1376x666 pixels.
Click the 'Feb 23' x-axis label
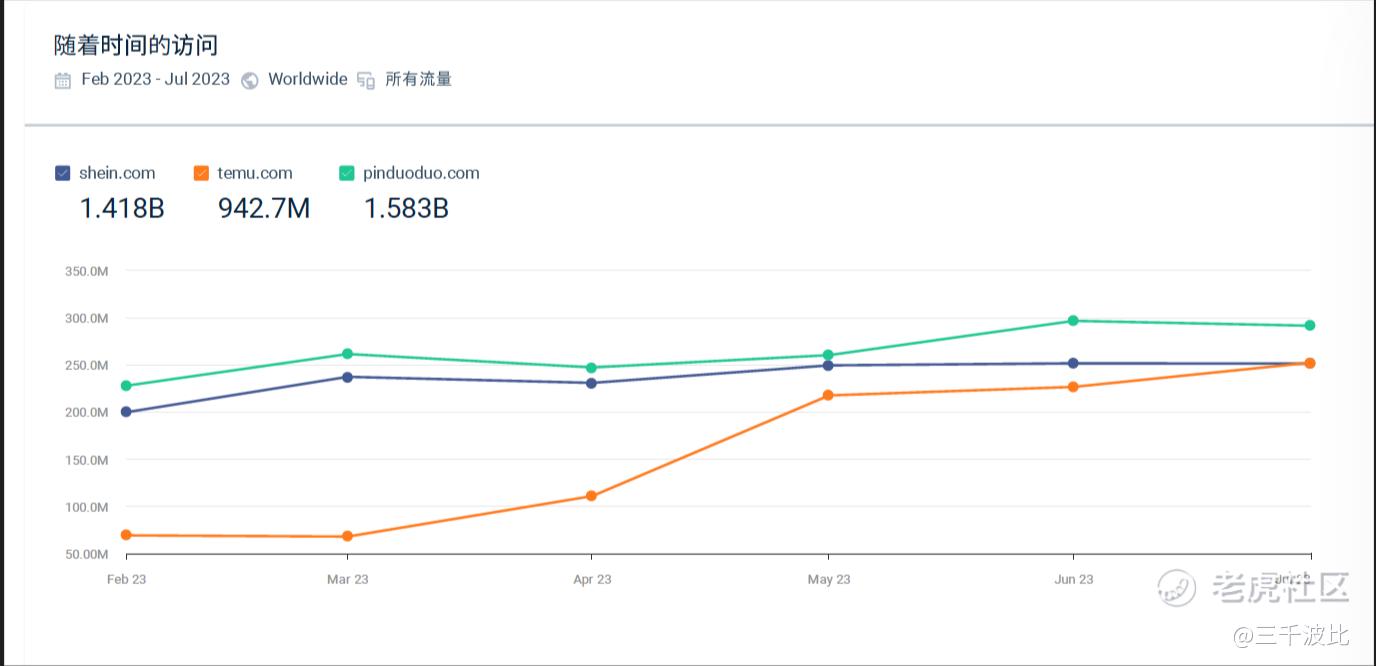(126, 580)
